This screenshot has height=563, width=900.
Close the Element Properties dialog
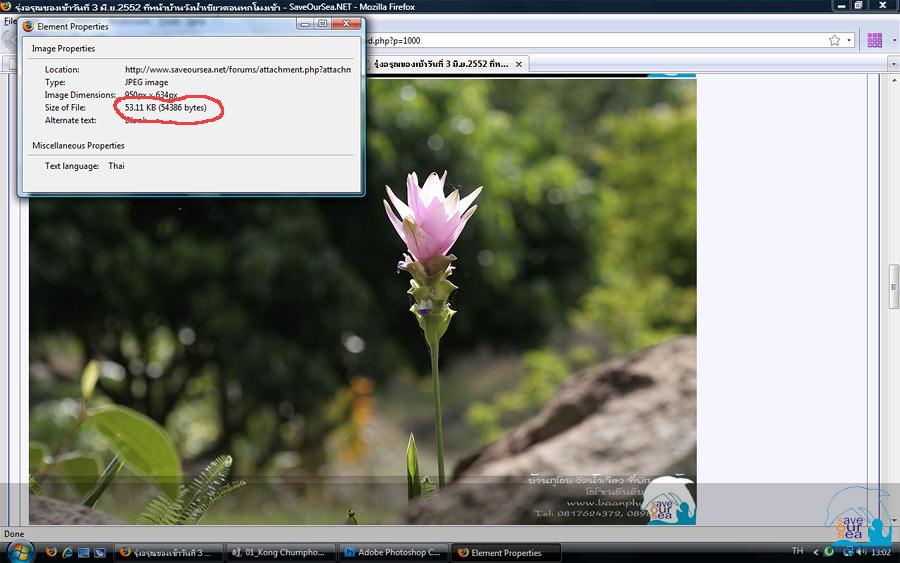pos(346,24)
